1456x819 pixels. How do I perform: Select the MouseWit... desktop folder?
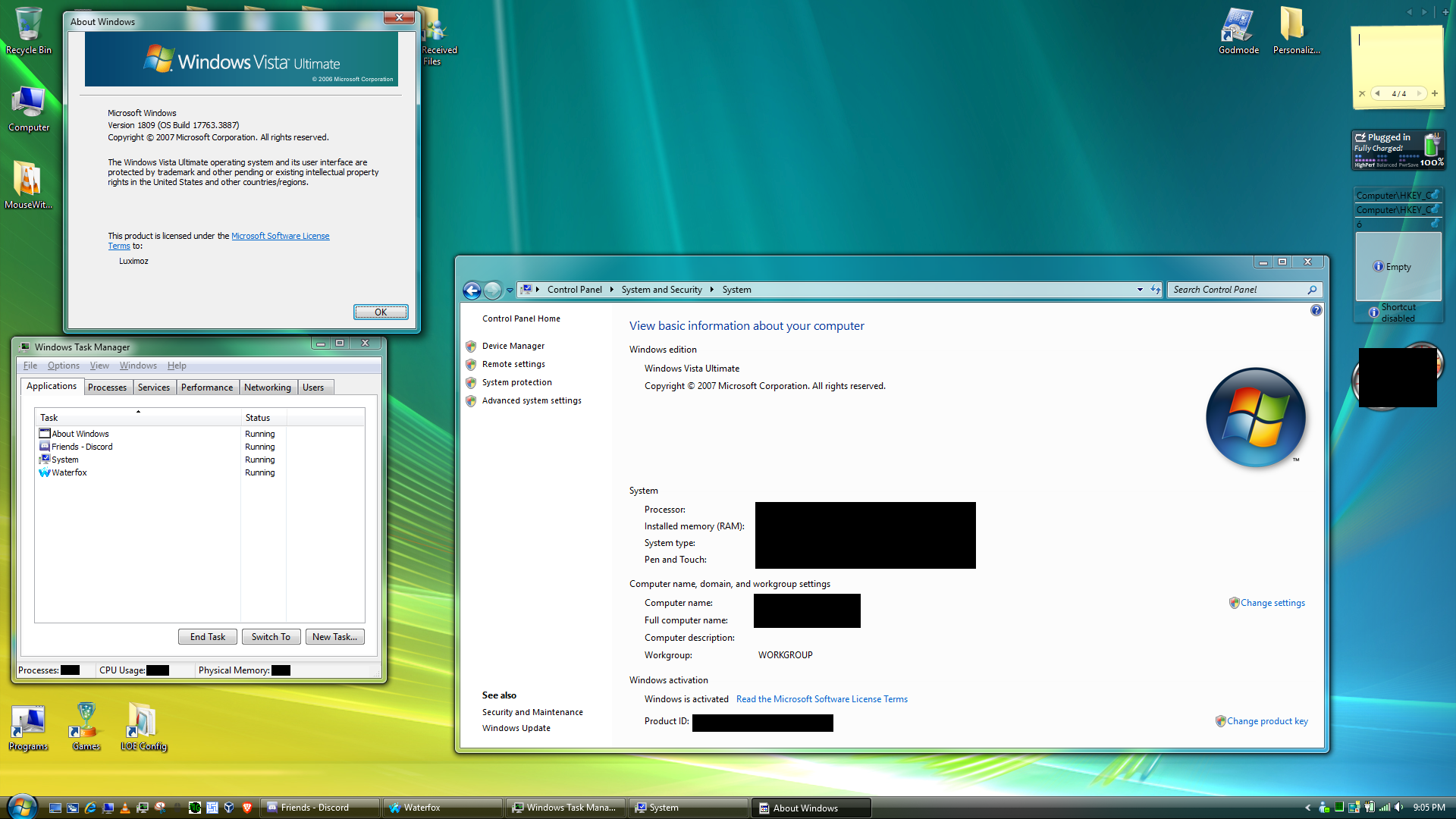pos(28,184)
